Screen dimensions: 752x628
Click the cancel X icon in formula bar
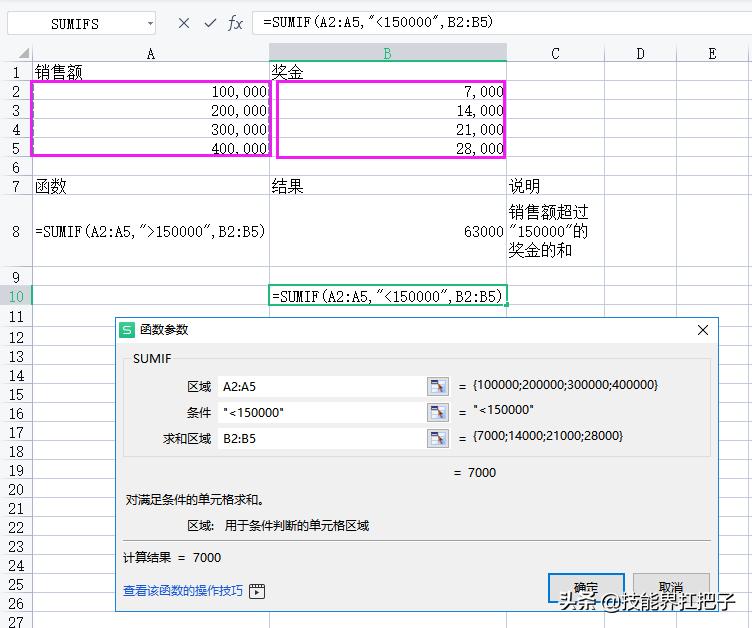(184, 23)
